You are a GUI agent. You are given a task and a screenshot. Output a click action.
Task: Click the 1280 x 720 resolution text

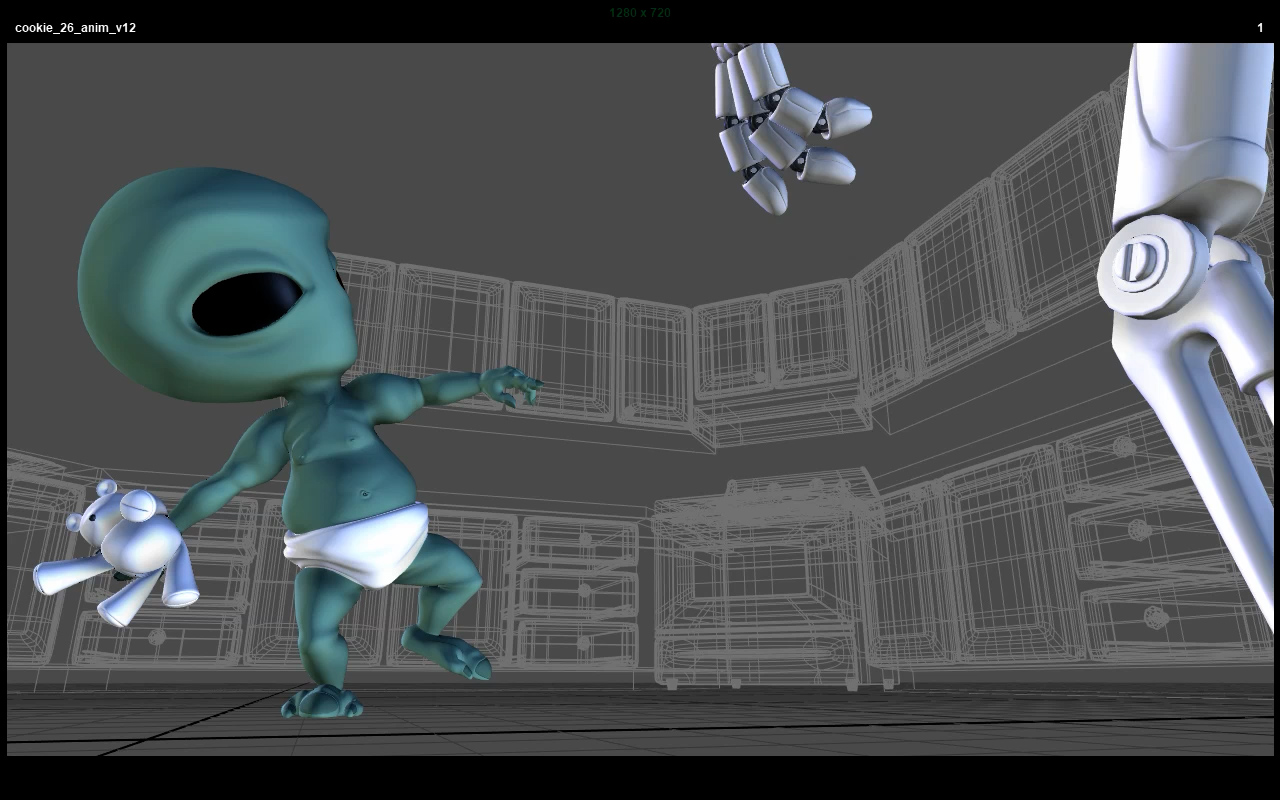[640, 13]
